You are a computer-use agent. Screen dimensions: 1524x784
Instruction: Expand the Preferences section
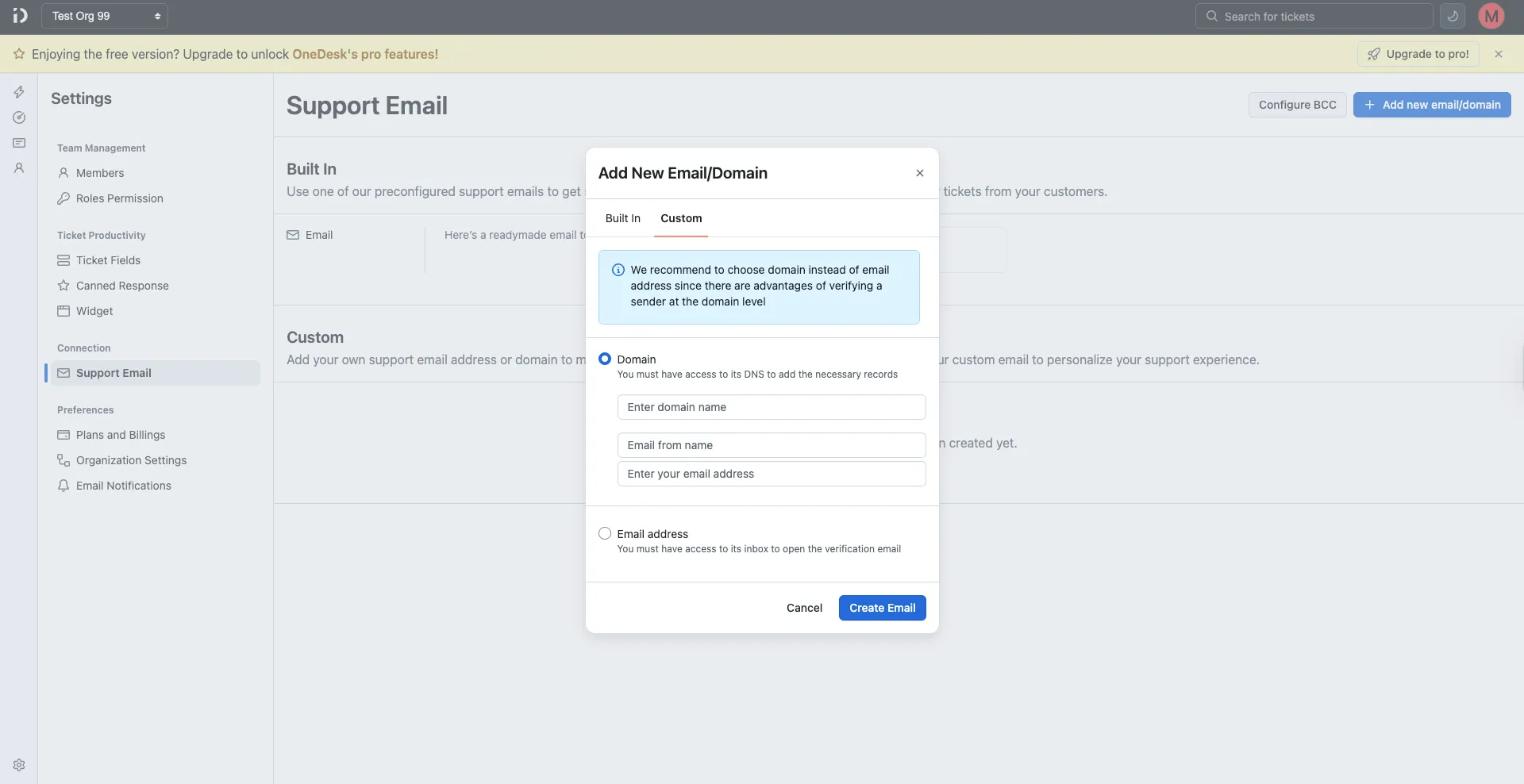coord(85,409)
